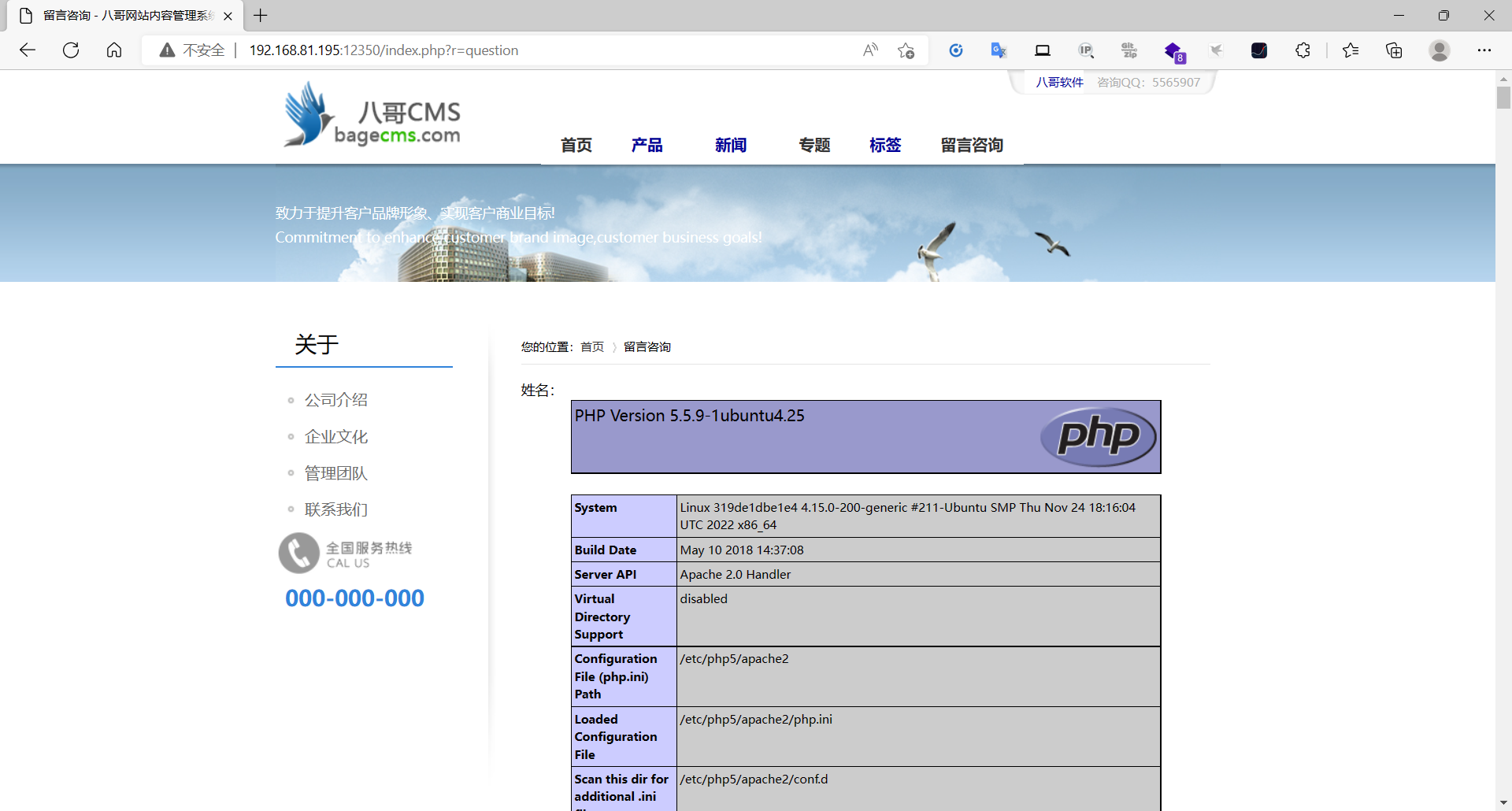Click the 关于 sidebar heading
Screen dimensions: 1512x811
coord(317,344)
